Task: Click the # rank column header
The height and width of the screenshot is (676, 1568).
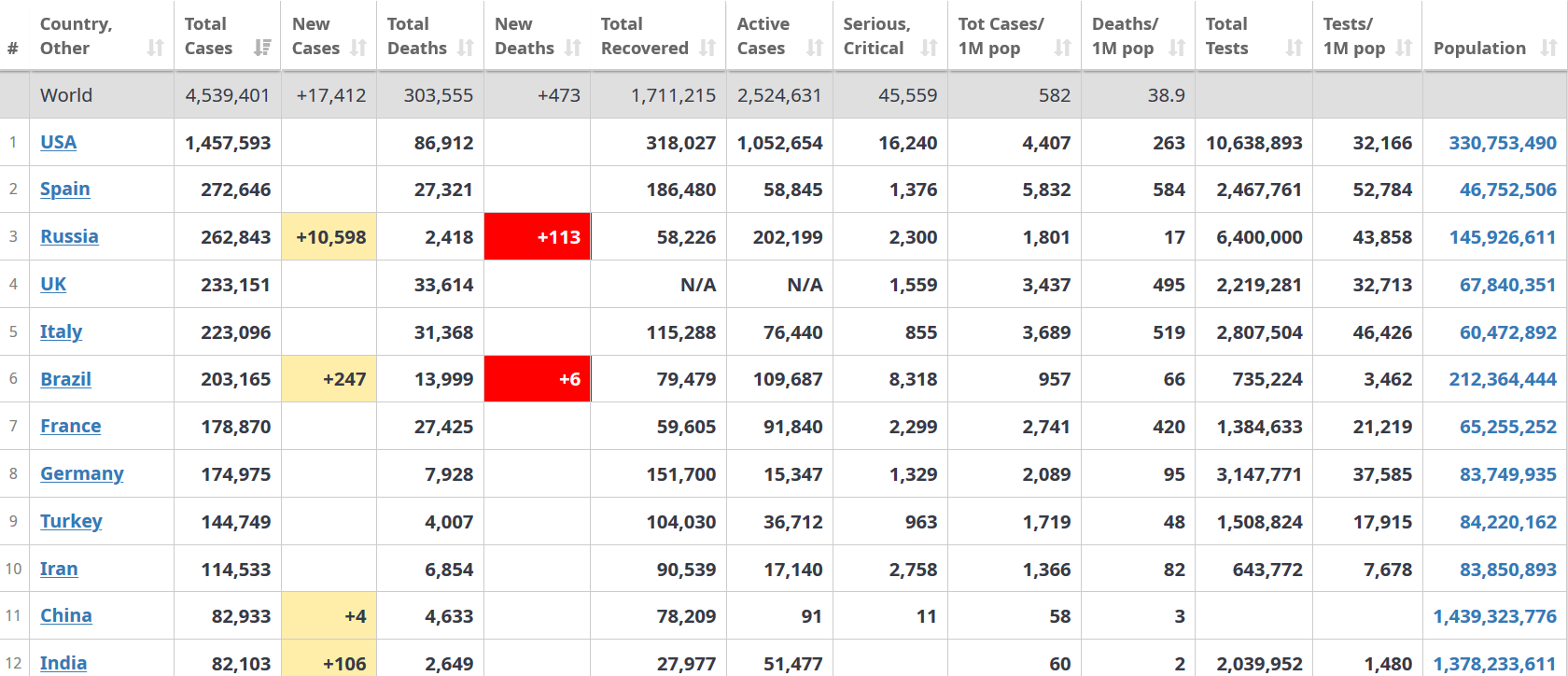Action: coord(13,48)
